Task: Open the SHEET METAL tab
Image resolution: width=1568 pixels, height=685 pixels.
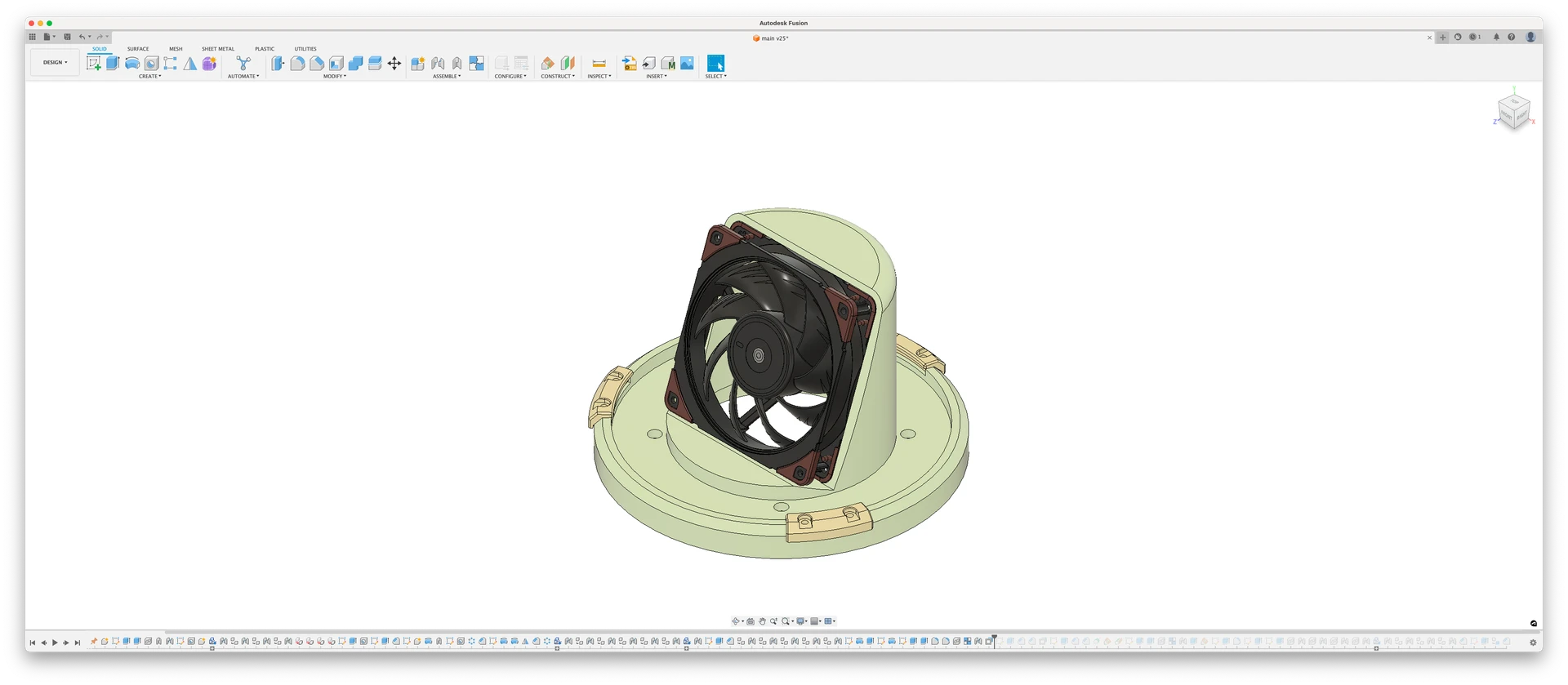Action: pos(218,49)
